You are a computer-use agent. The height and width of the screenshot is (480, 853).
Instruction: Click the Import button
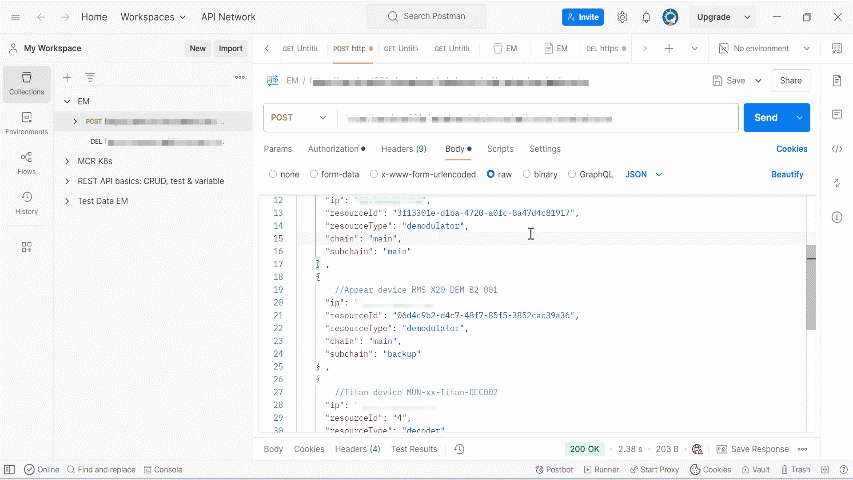230,48
